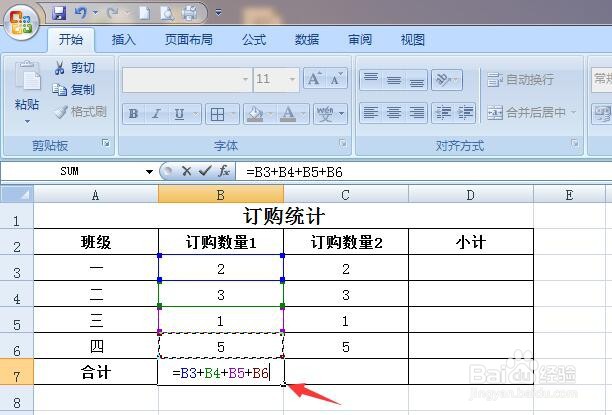This screenshot has width=612, height=415.
Task: Expand borders dropdown arrow
Action: click(233, 114)
